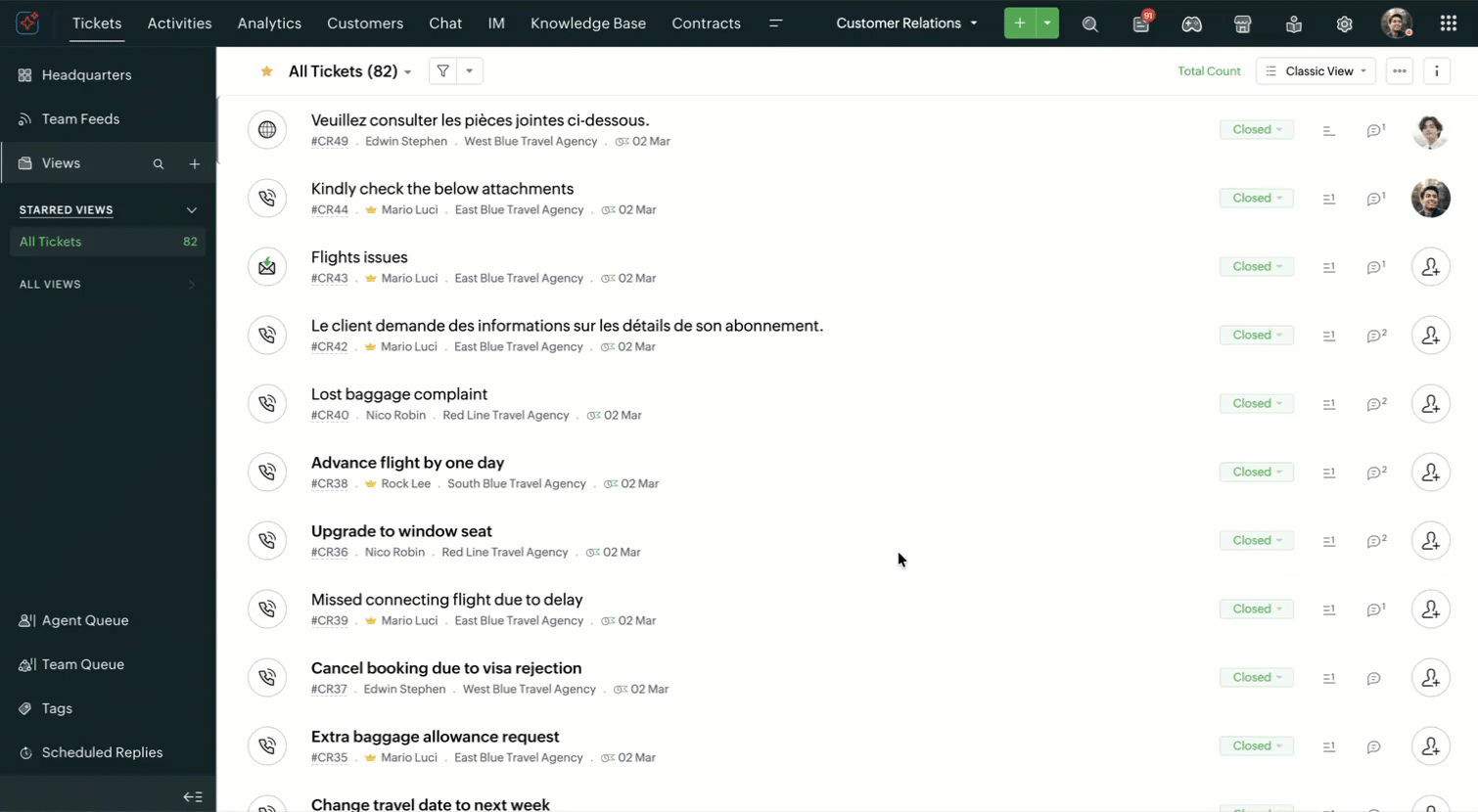This screenshot has width=1478, height=812.
Task: Open the All Tickets (82) view dropdown
Action: (350, 71)
